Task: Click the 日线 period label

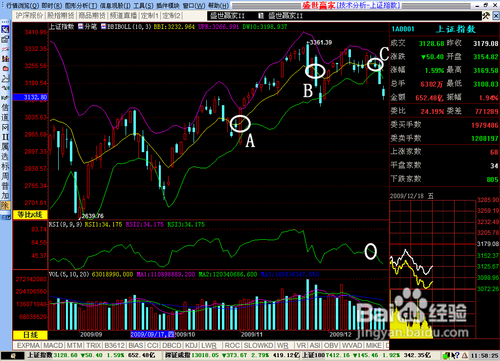Action: [30, 335]
